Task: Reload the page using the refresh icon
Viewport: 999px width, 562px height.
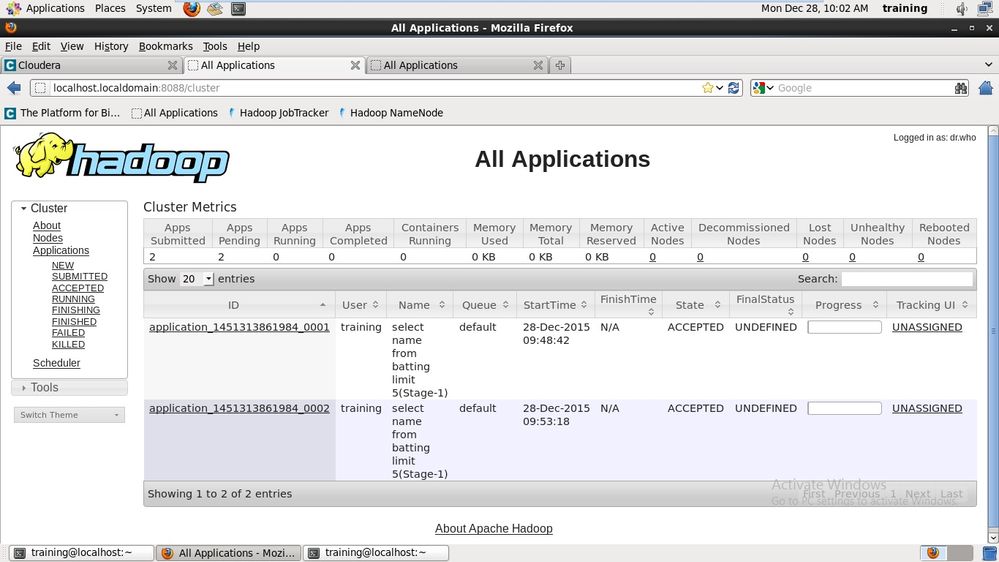Action: [x=734, y=88]
